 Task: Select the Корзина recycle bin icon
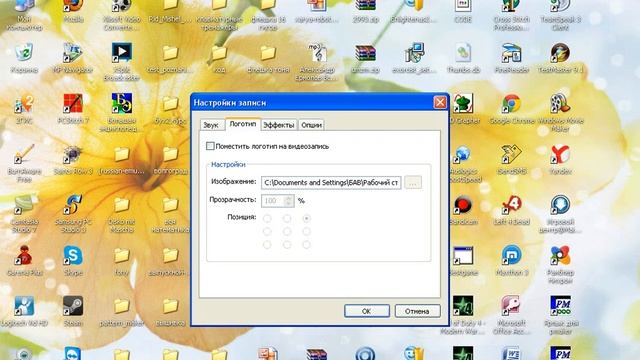[x=24, y=58]
